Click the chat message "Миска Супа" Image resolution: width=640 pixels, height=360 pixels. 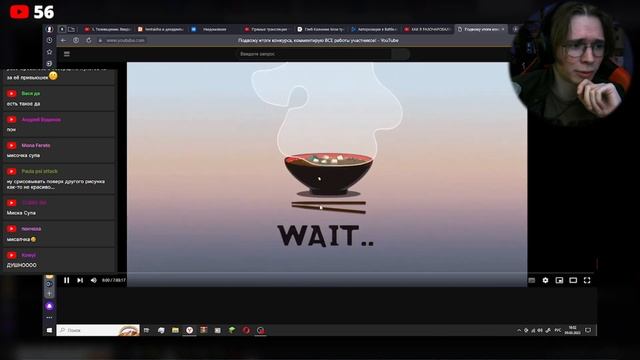[x=21, y=213]
